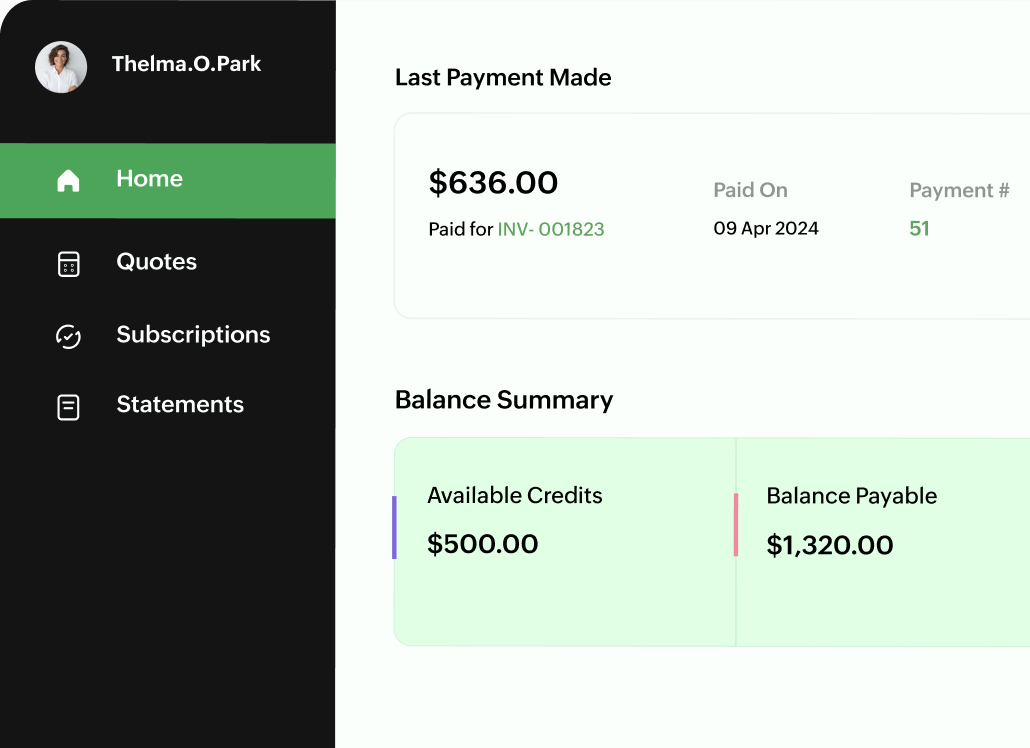This screenshot has height=748, width=1030.
Task: Click the $636.00 payment amount
Action: click(x=493, y=183)
